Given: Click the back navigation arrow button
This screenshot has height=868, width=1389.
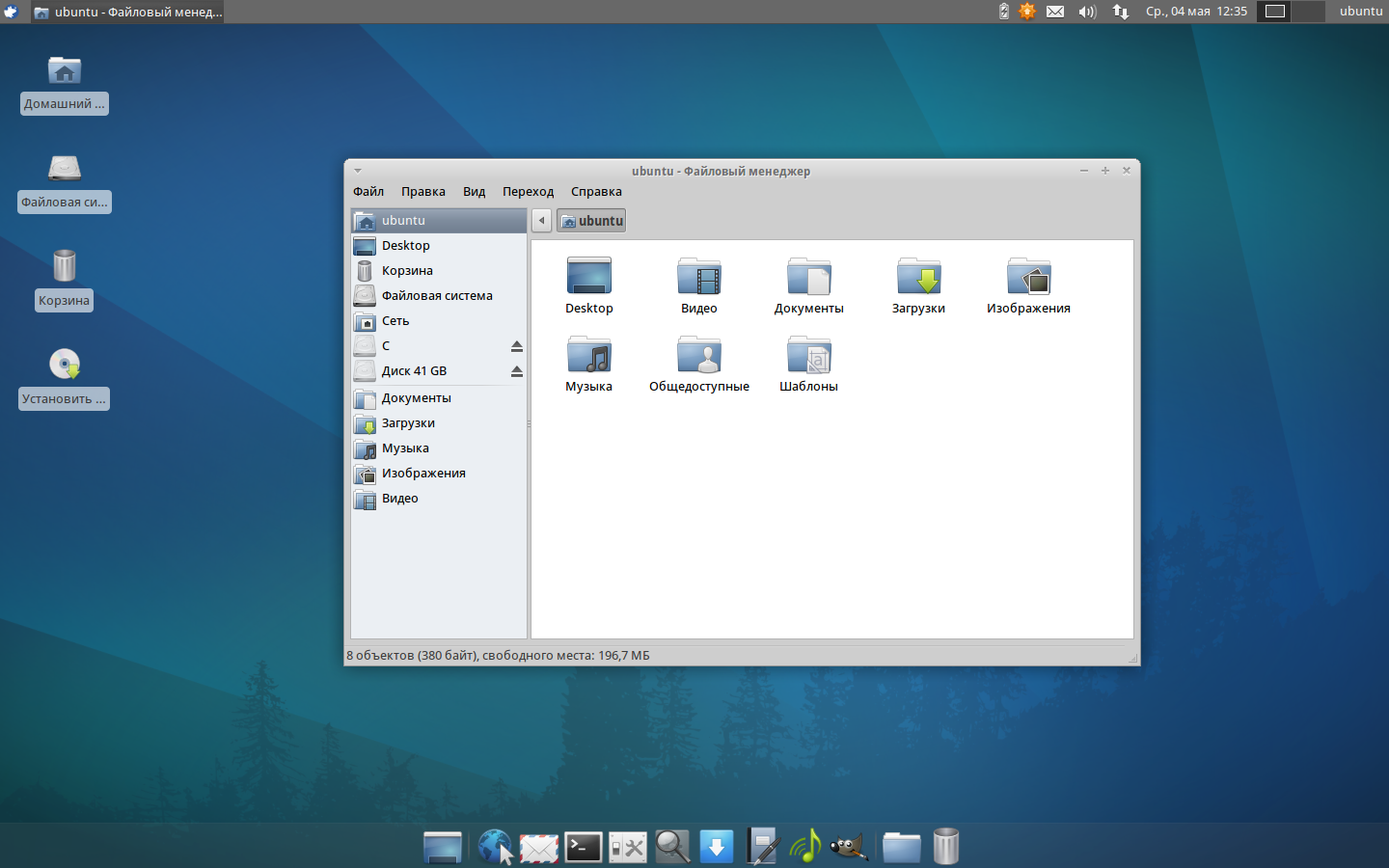Looking at the screenshot, I should [x=542, y=221].
